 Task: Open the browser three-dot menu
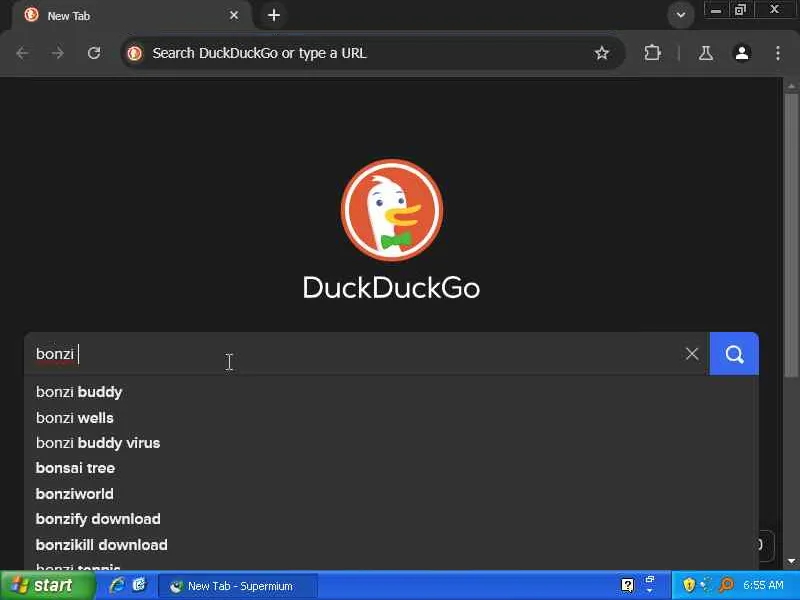point(778,53)
